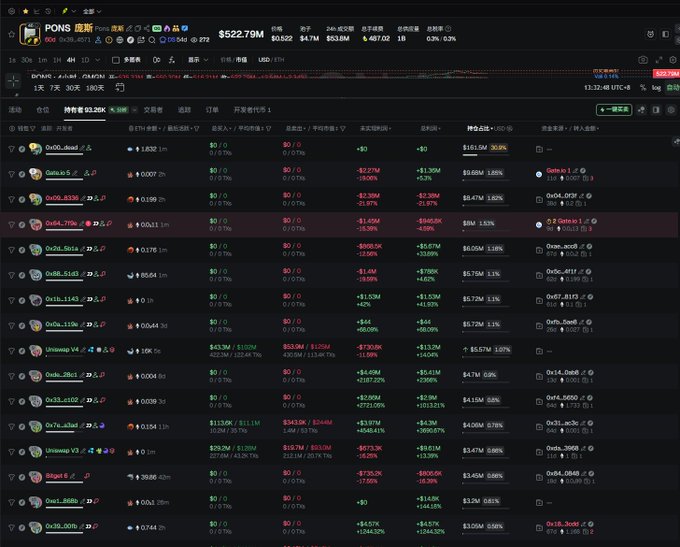Click the crosshair tool on chart left
680x547 pixels.
[x=13, y=81]
